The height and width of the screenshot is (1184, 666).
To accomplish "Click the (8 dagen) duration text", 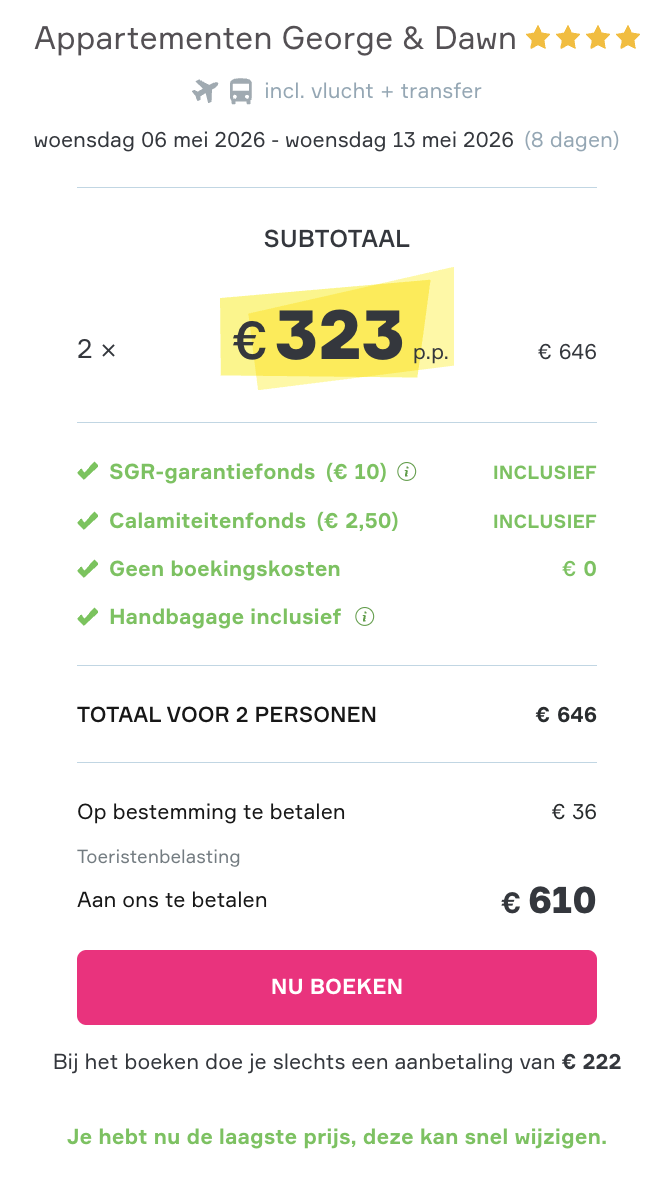I will click(572, 140).
